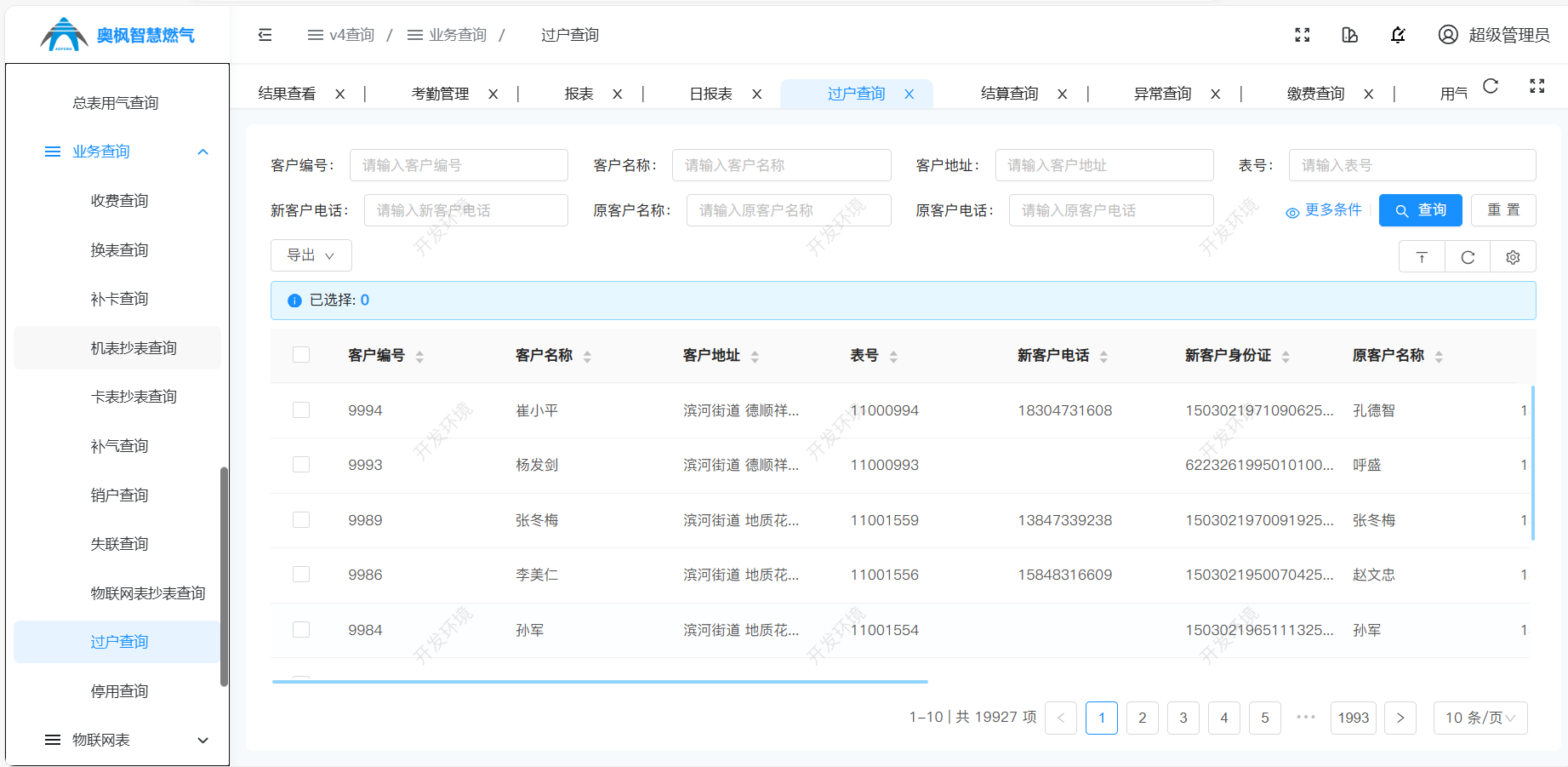This screenshot has width=1568, height=767.
Task: Jump to last page 1993
Action: coord(1353,718)
